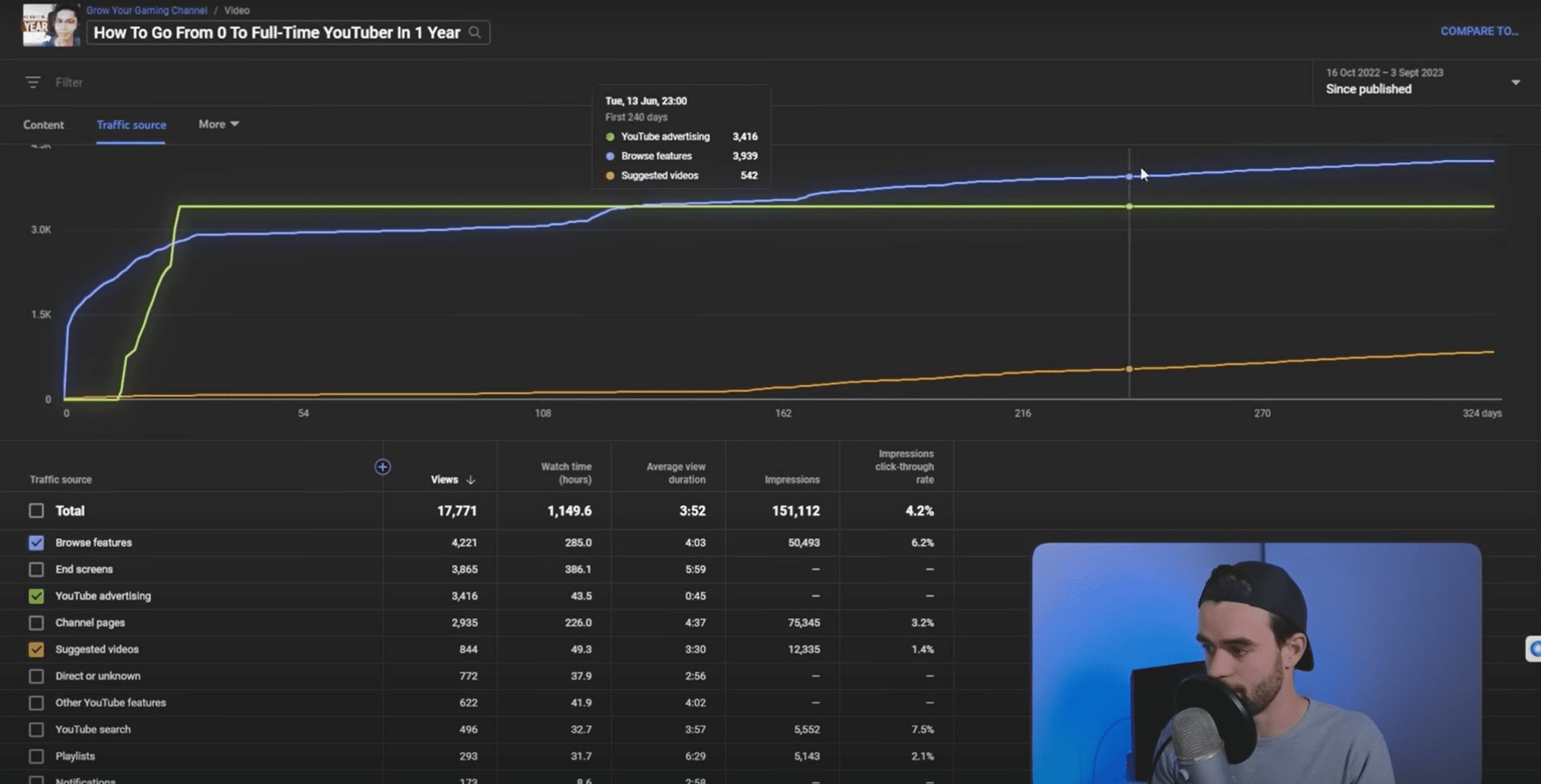Sort by the Views down-arrow icon
Screen dimensions: 1541x784
pos(471,480)
